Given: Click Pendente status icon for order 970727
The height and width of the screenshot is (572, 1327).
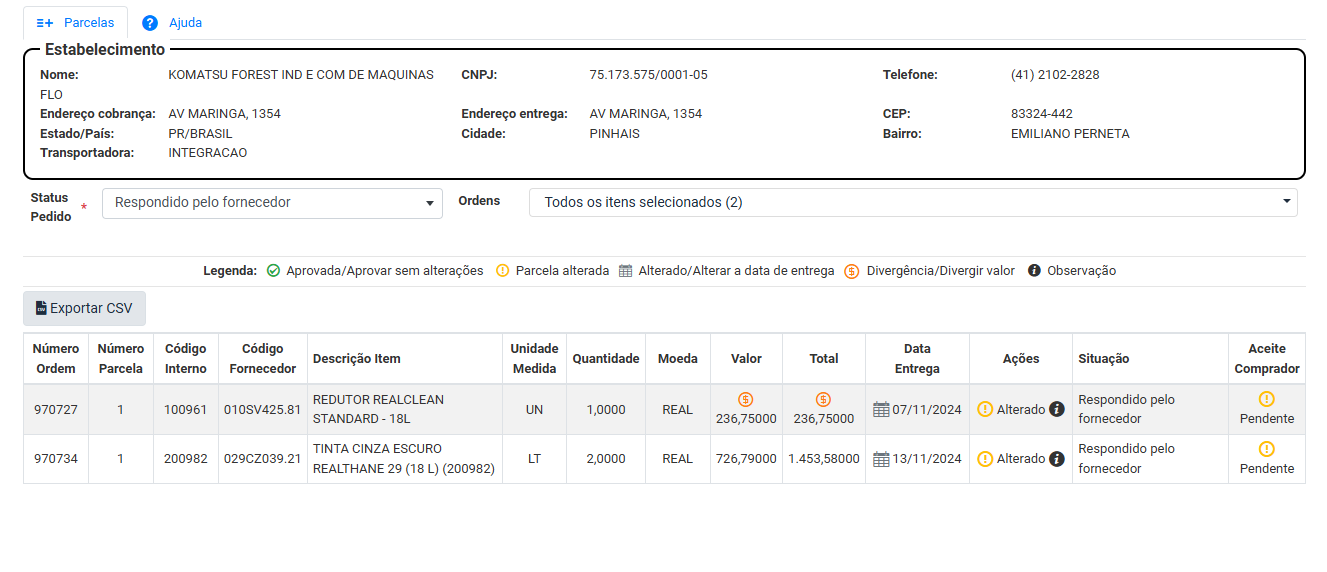Looking at the screenshot, I should (x=1267, y=399).
